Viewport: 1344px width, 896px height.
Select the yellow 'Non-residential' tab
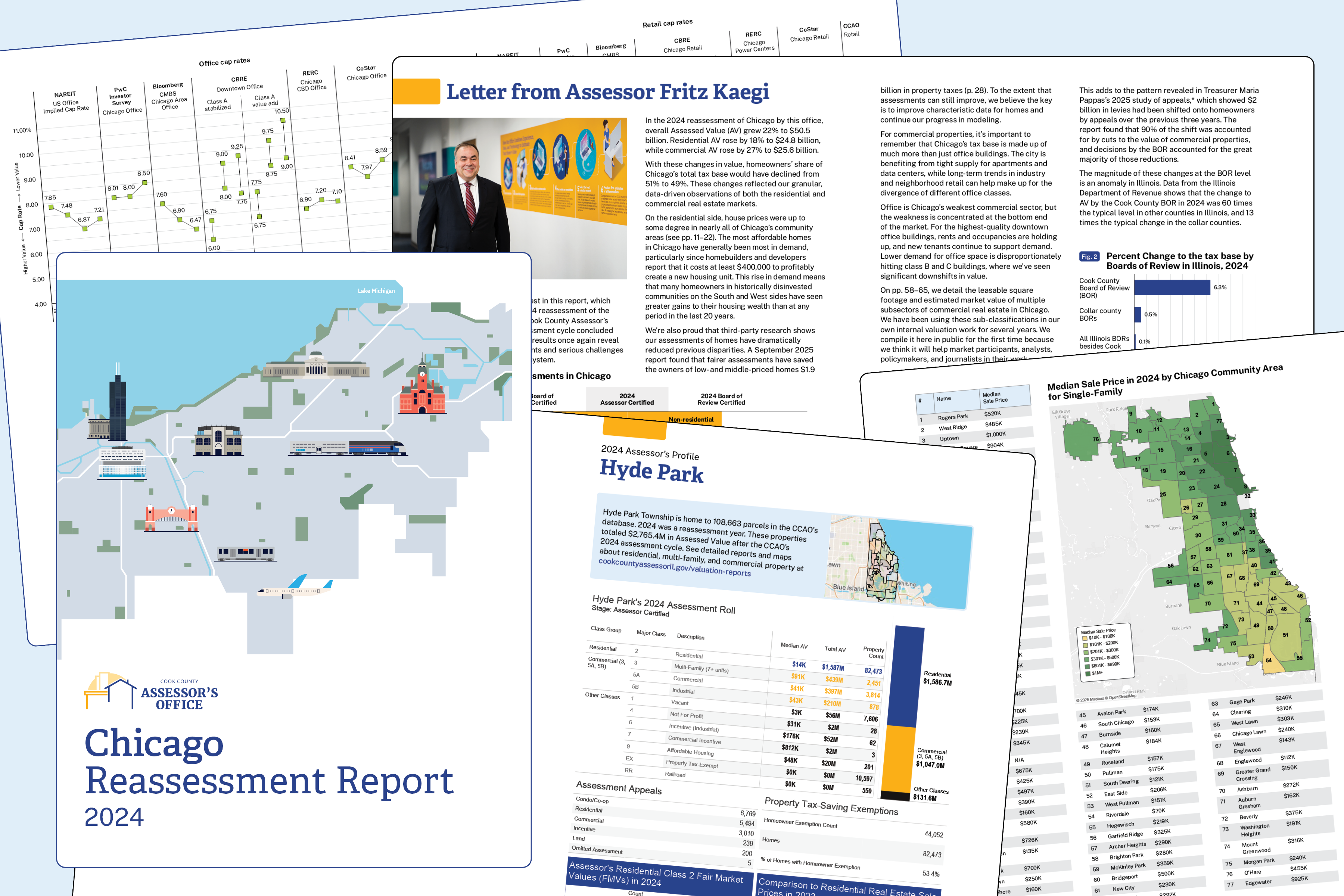(x=691, y=419)
